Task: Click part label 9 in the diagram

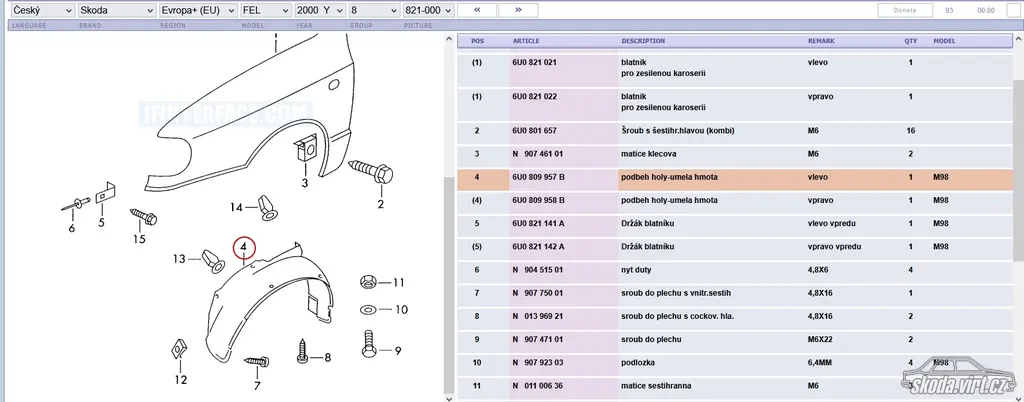Action: [398, 351]
